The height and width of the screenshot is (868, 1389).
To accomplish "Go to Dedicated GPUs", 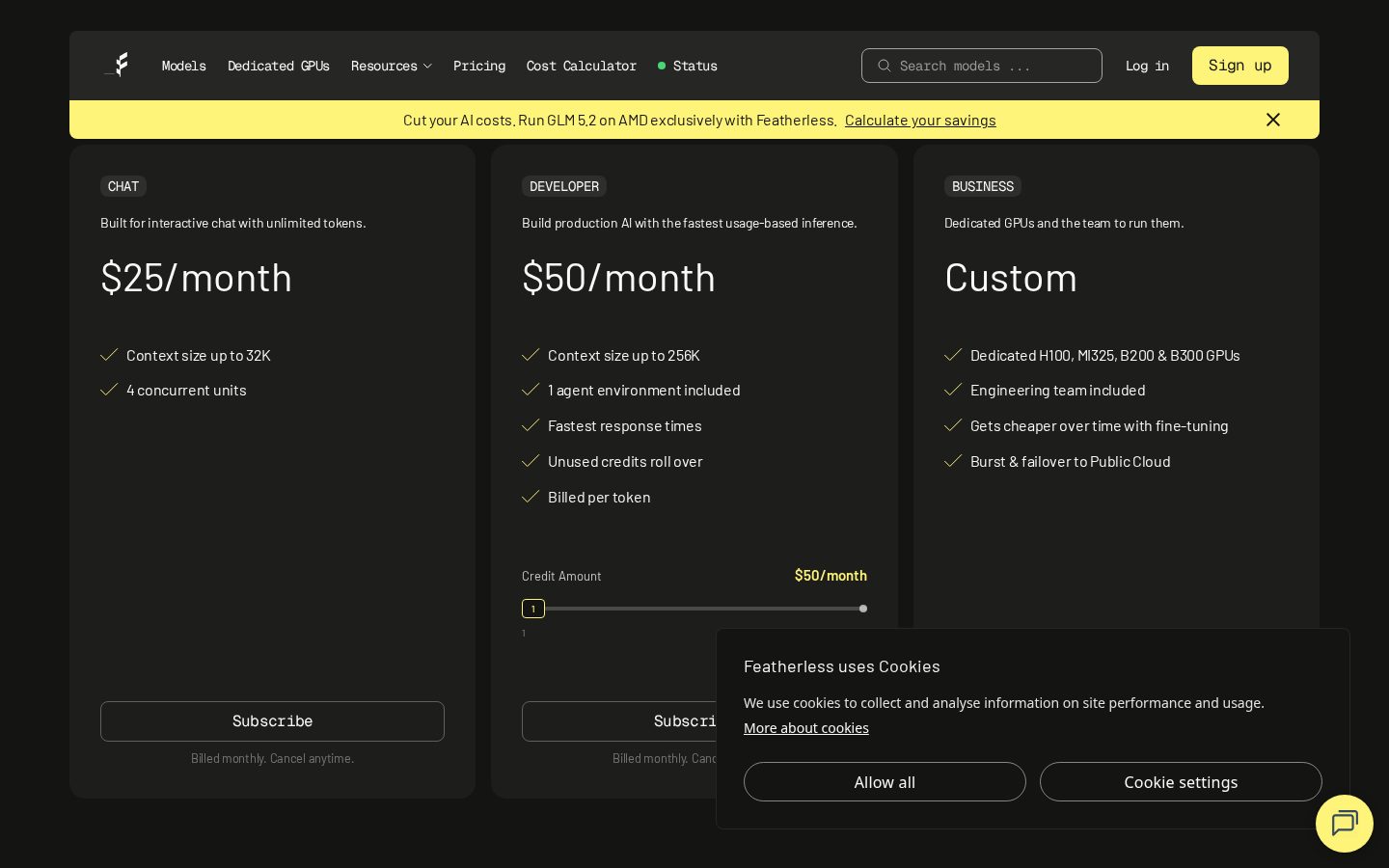I will tap(279, 66).
